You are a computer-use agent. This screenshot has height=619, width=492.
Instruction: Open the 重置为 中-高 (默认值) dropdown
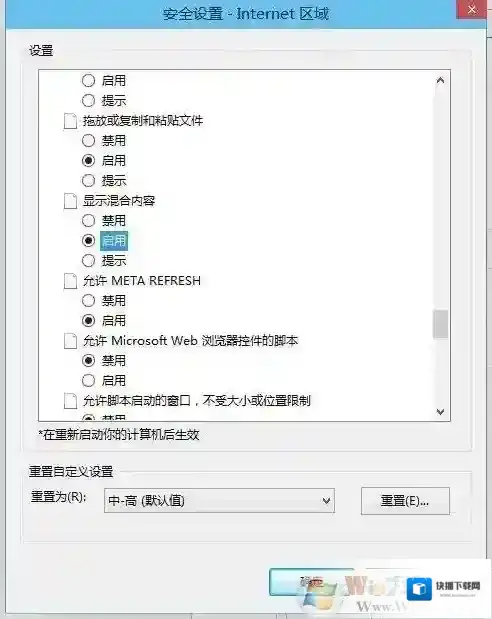219,501
